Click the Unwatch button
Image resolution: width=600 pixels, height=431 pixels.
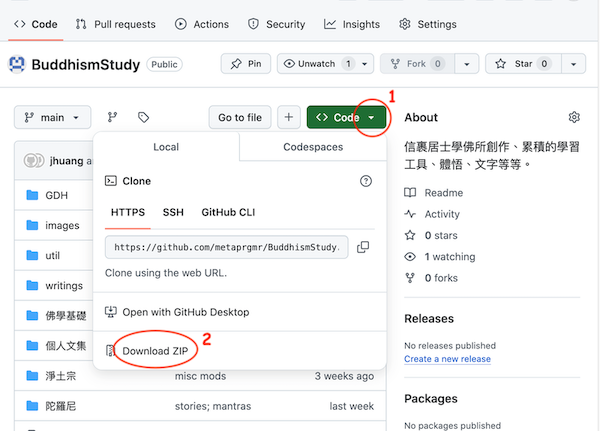pyautogui.click(x=318, y=64)
